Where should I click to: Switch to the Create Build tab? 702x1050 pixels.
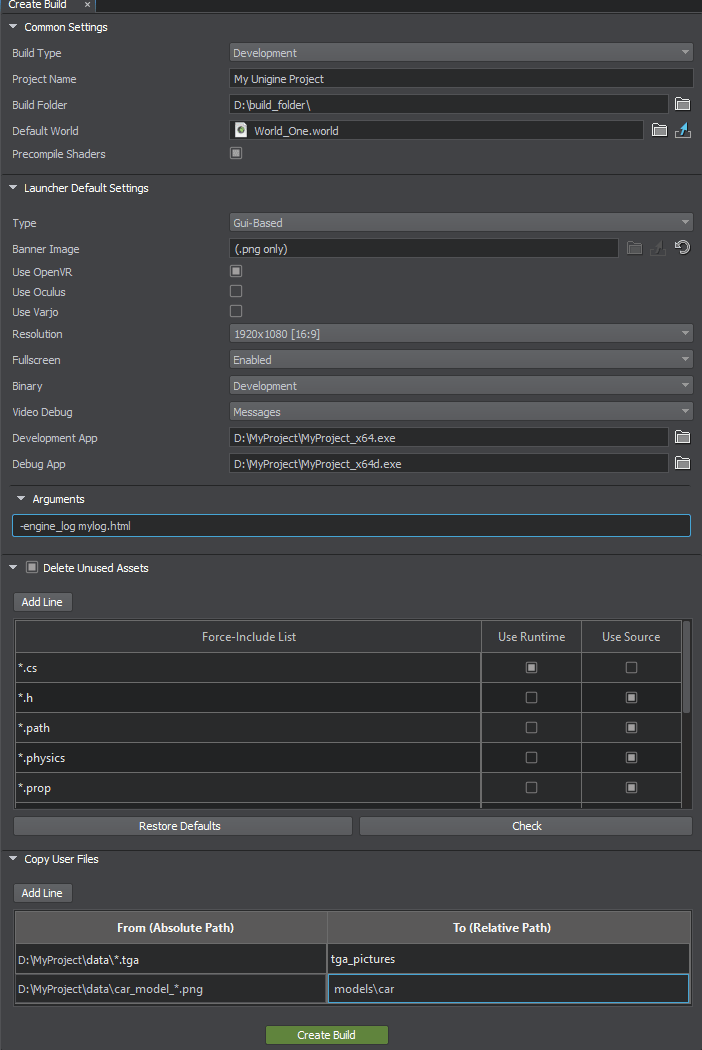38,5
